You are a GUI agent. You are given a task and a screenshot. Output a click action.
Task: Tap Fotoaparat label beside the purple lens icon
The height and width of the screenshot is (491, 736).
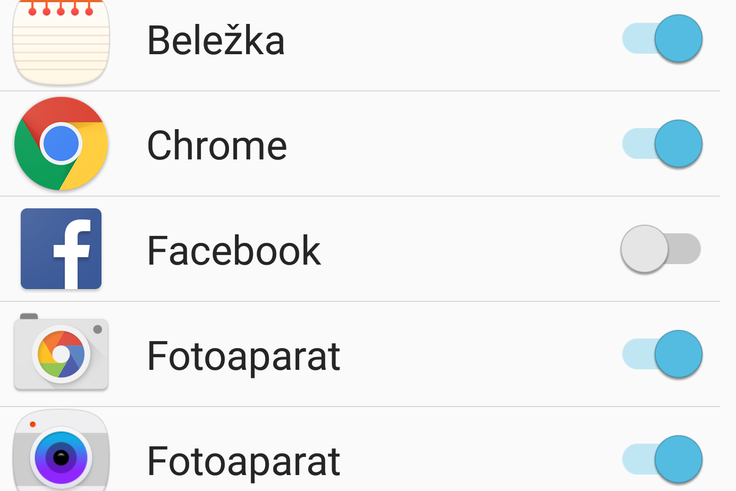[244, 462]
